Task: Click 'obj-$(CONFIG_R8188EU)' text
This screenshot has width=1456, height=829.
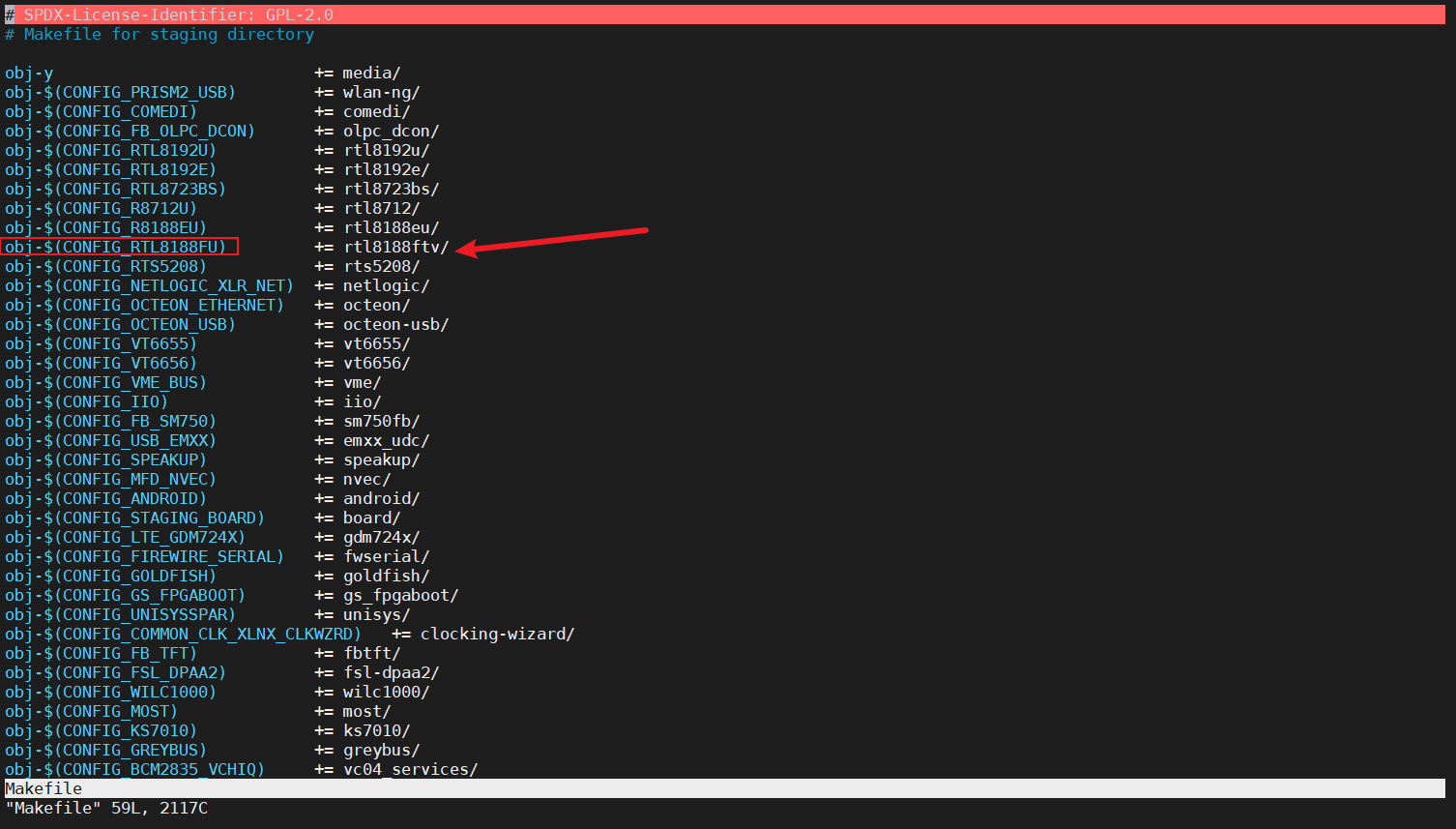Action: [106, 227]
